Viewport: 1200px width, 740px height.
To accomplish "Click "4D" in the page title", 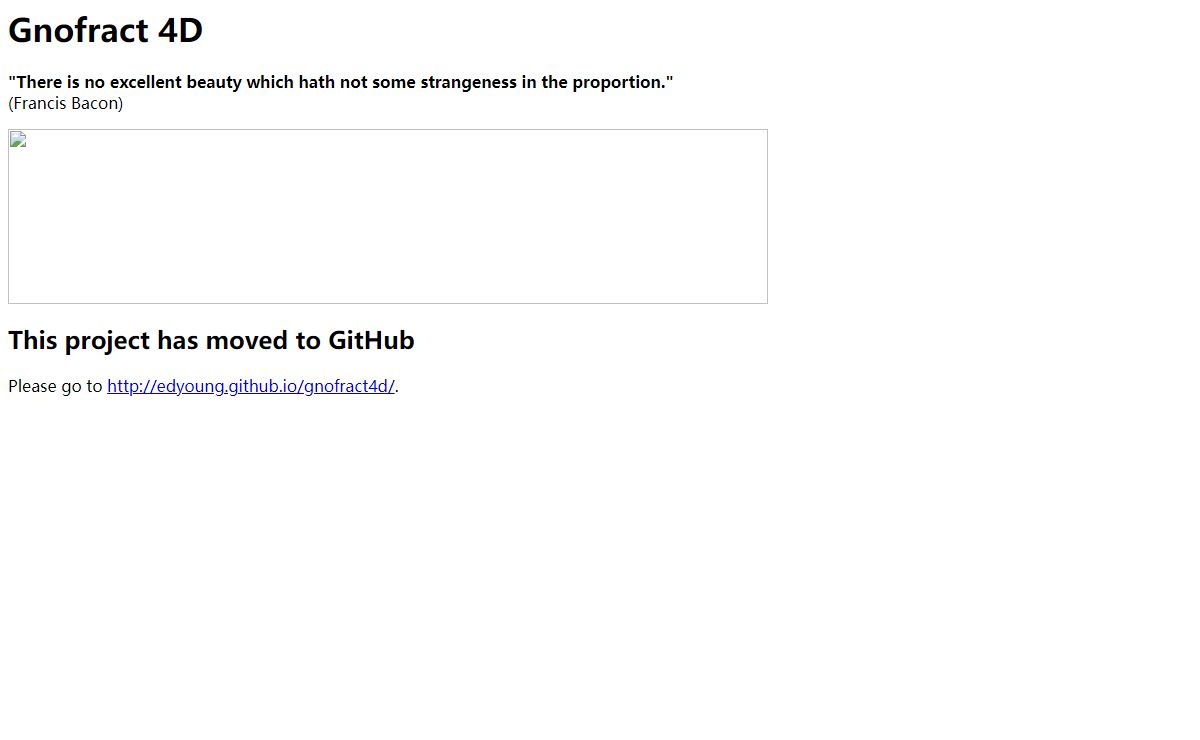I will click(181, 30).
